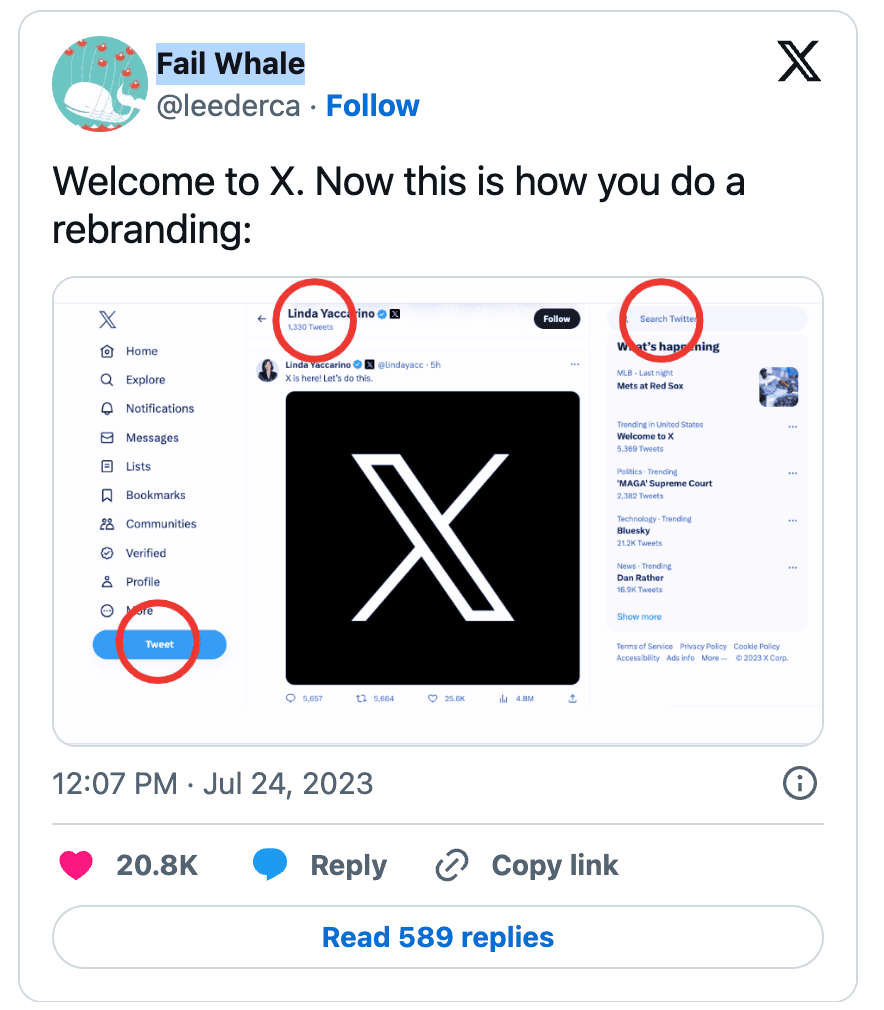Retweet Linda Yaccarino's post
The image size is (884, 1010).
pyautogui.click(x=360, y=698)
